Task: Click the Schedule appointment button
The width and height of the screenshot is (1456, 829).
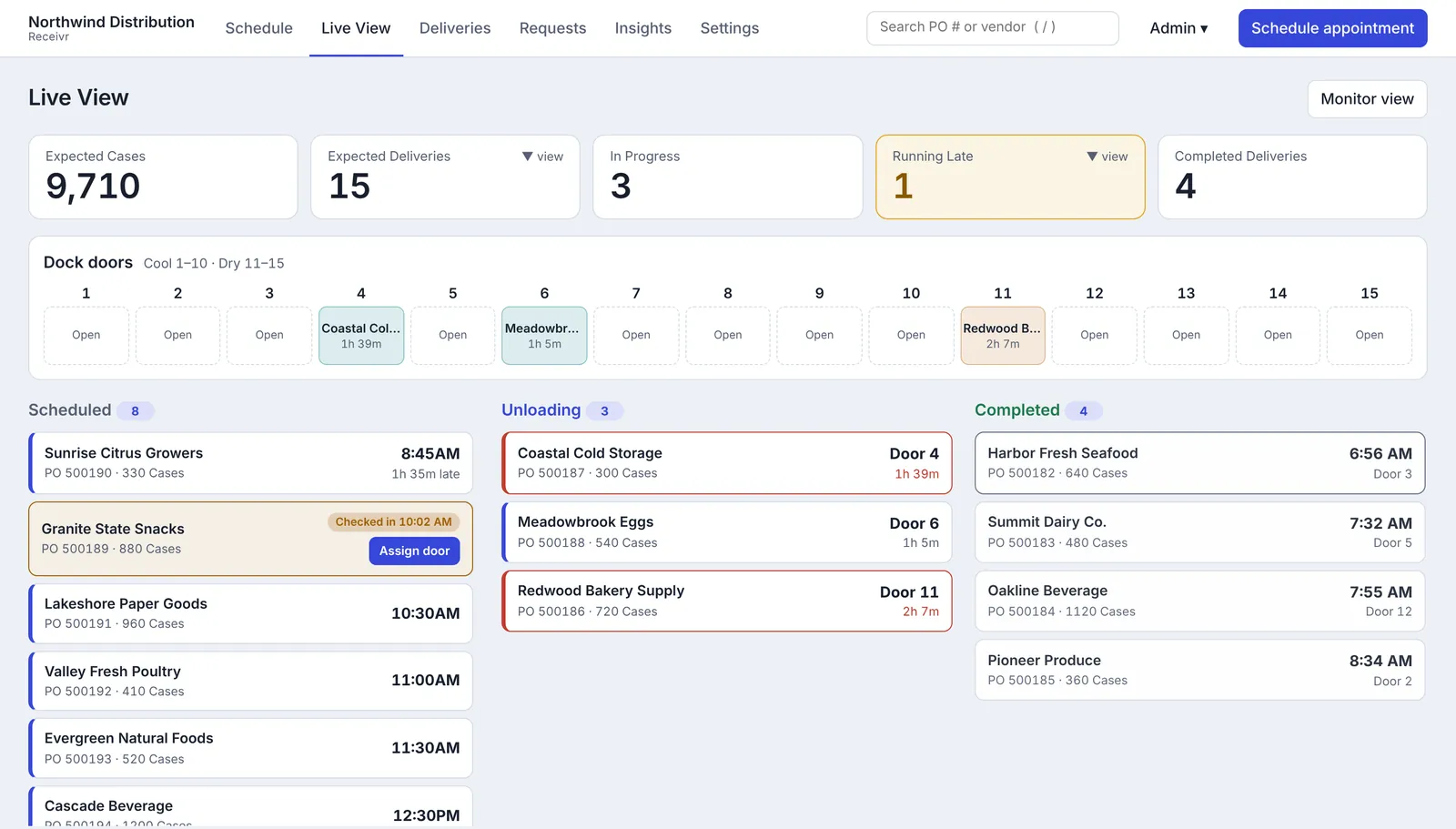Action: pos(1332,28)
